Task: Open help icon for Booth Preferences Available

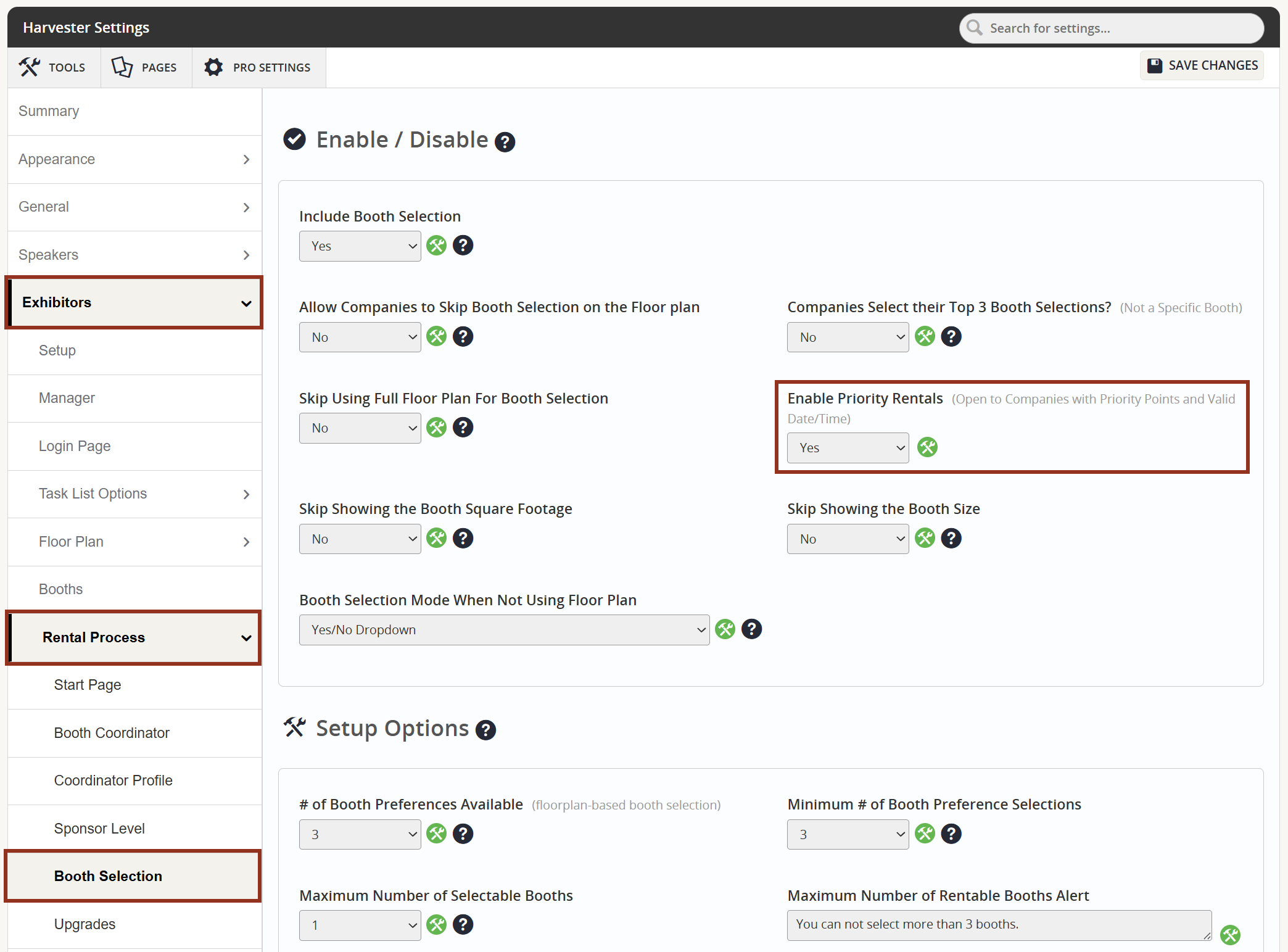Action: point(463,834)
